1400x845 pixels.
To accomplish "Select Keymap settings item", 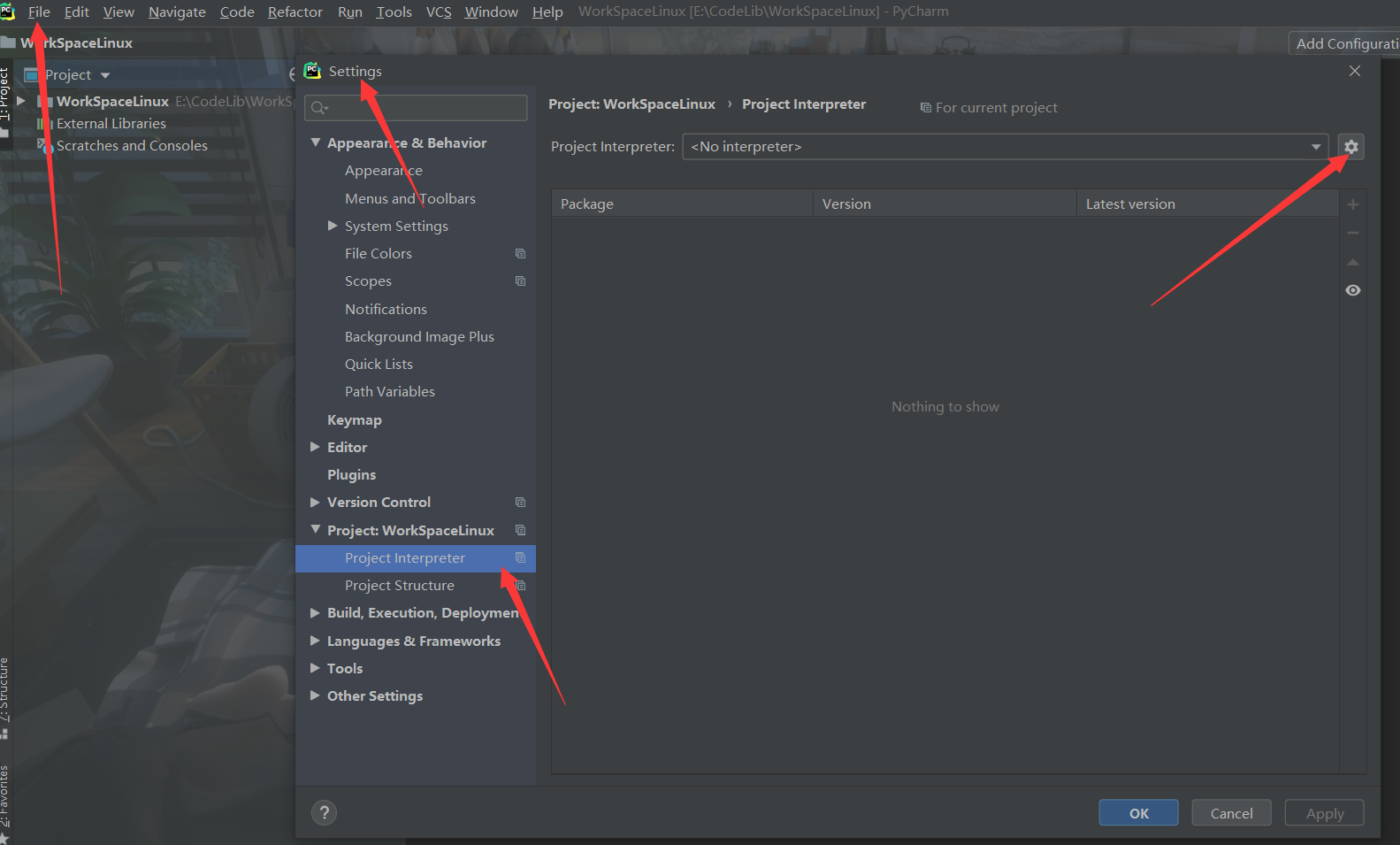I will pyautogui.click(x=355, y=419).
